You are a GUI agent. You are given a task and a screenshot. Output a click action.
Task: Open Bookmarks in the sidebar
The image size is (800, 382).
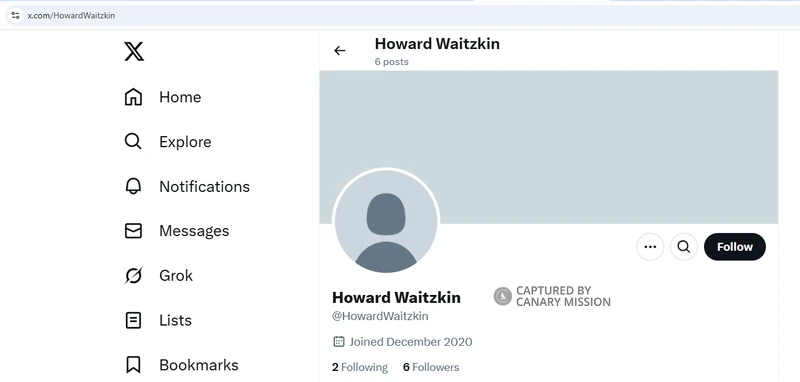[x=182, y=365]
